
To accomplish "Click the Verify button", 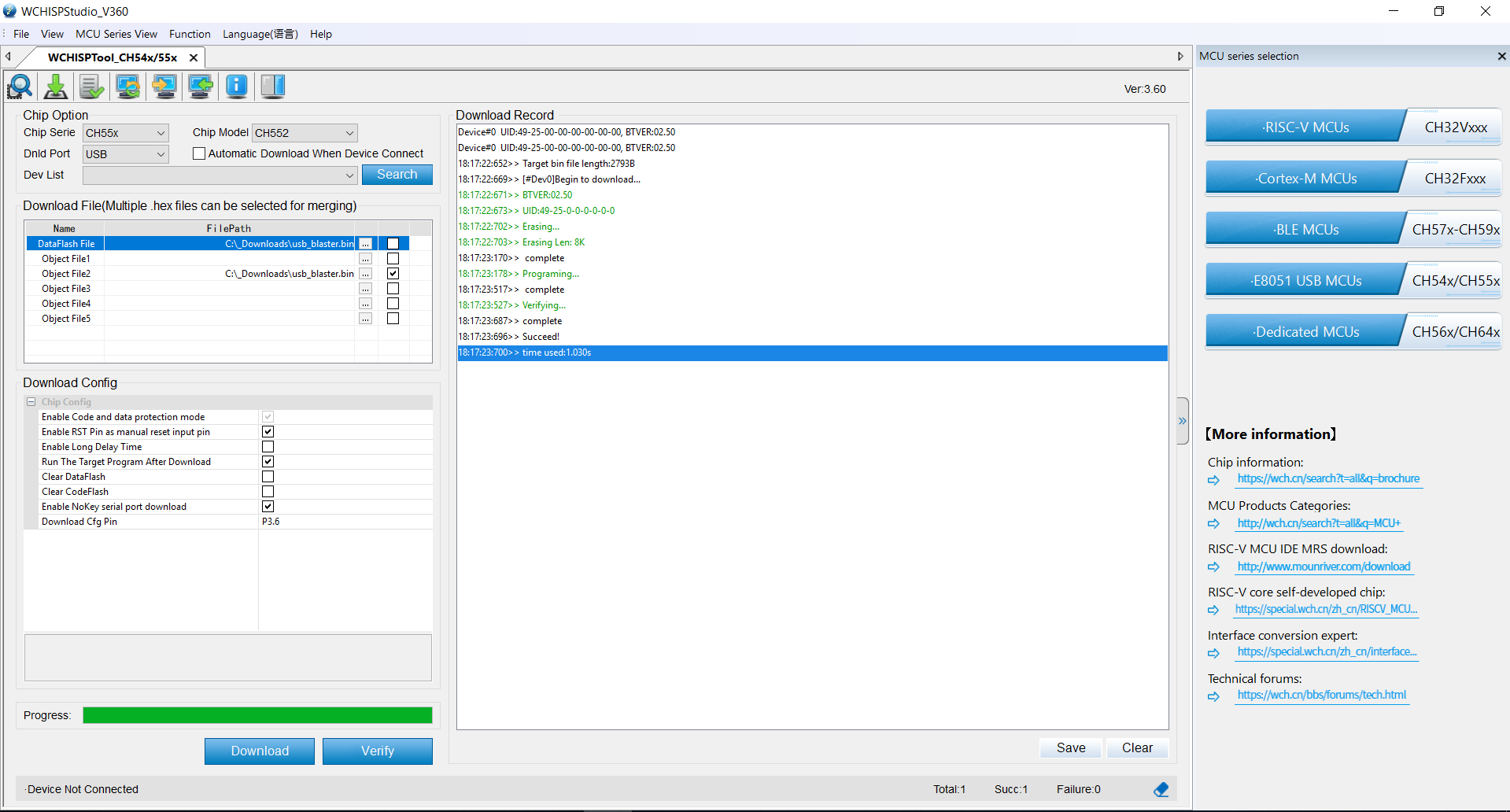I will pyautogui.click(x=378, y=751).
